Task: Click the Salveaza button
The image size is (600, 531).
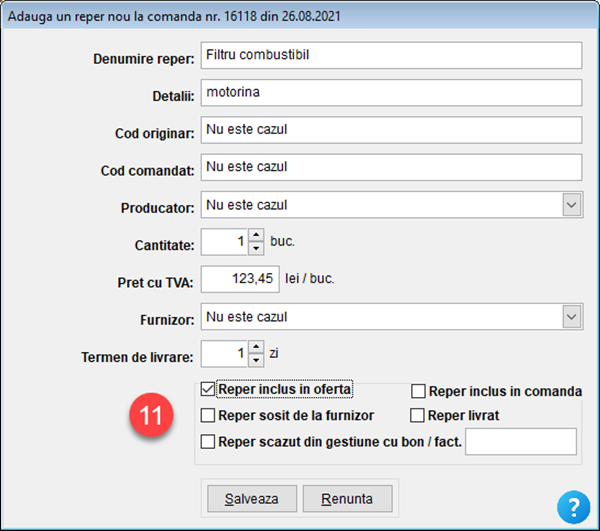Action: coord(252,499)
